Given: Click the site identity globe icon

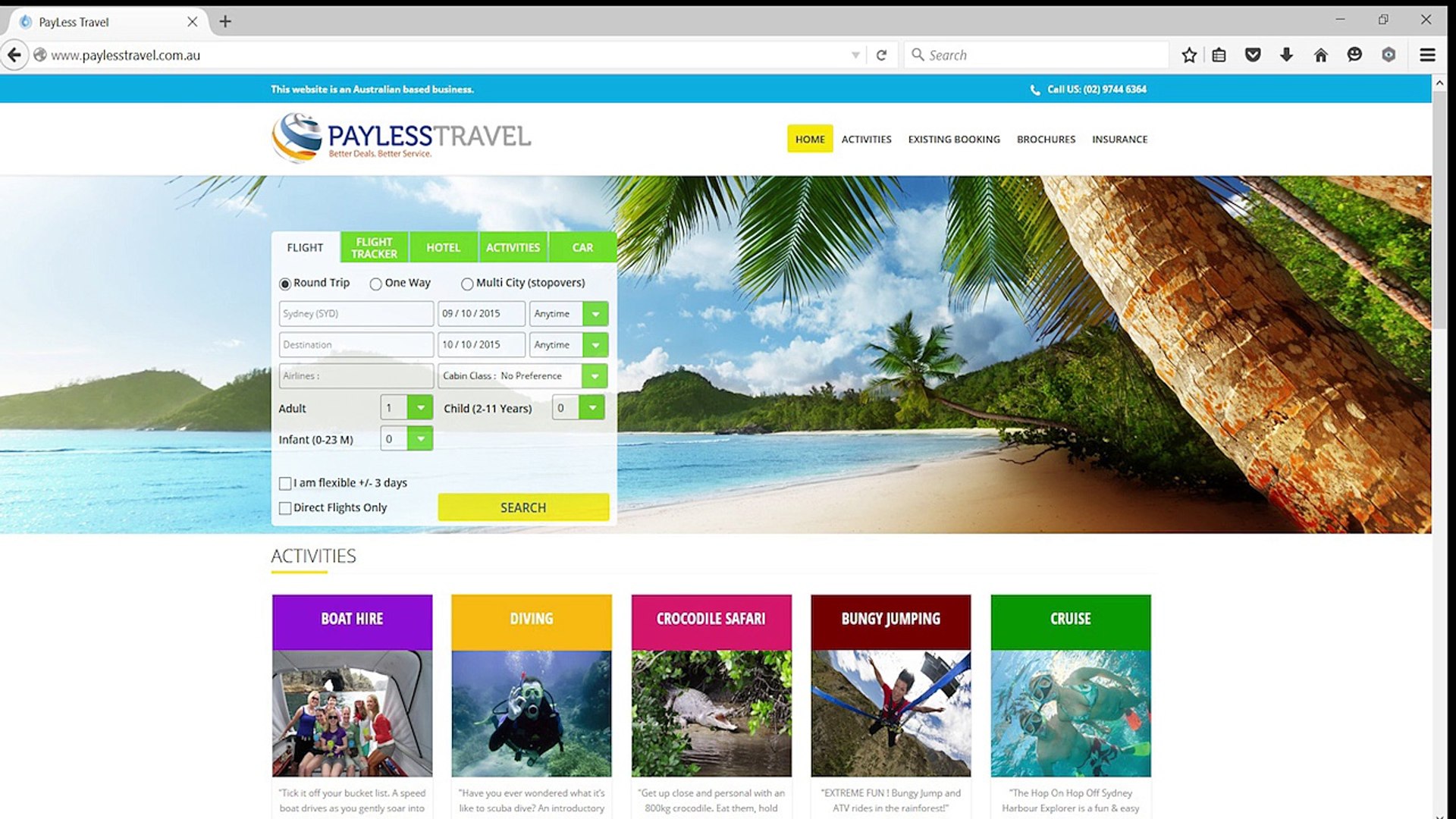Looking at the screenshot, I should 40,55.
